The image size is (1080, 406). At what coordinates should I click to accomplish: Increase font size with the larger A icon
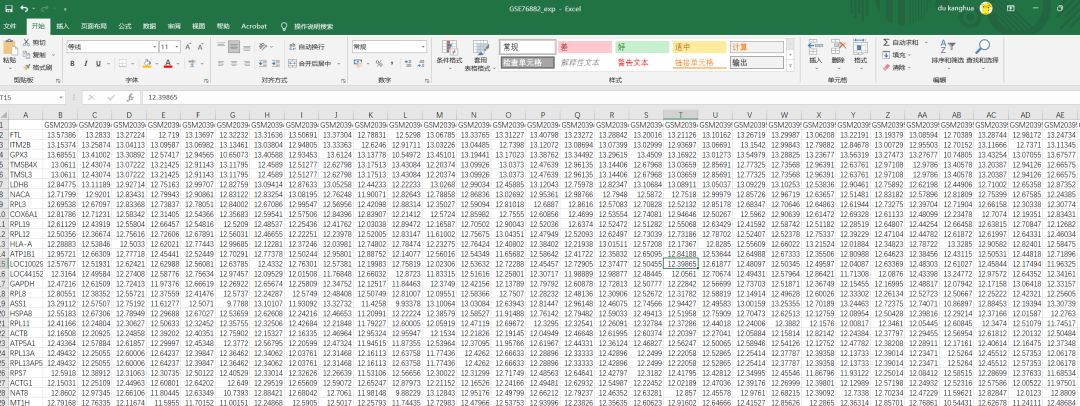tap(187, 47)
